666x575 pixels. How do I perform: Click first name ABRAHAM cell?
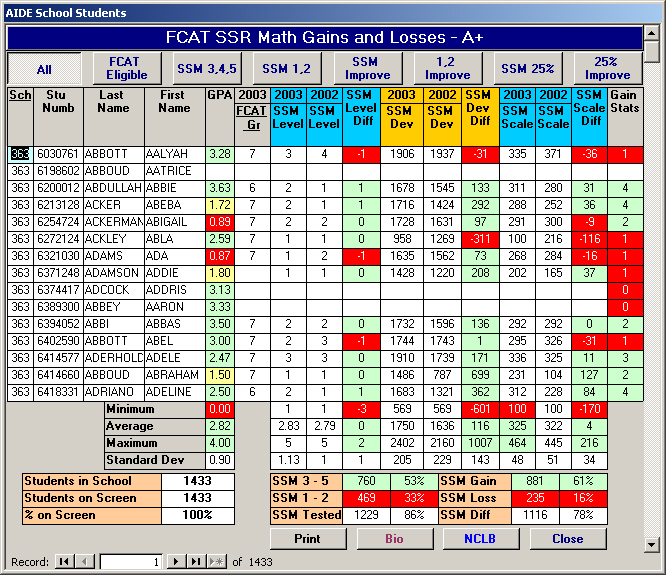pyautogui.click(x=174, y=375)
